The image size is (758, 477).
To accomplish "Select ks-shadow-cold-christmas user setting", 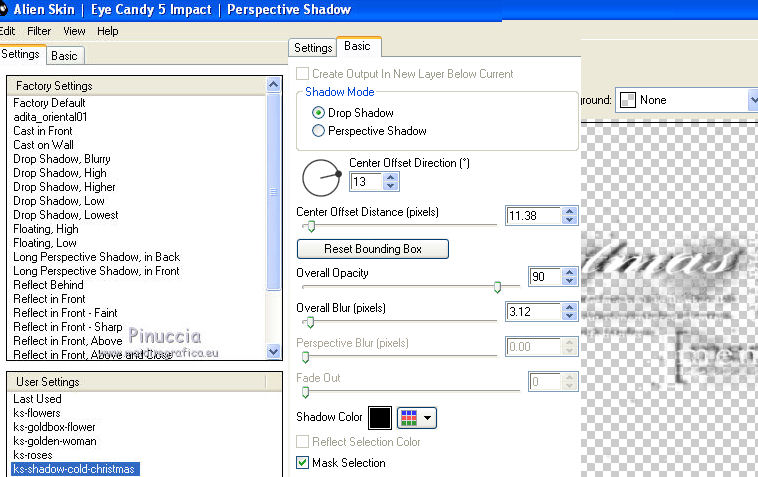I will 74,469.
